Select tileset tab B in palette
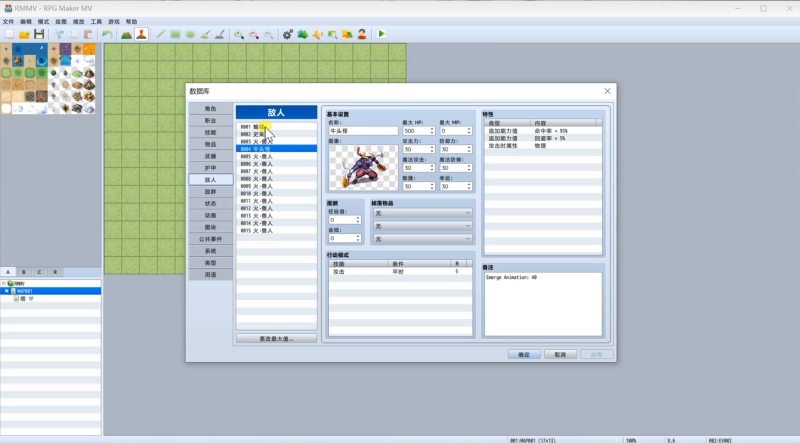Viewport: 800px width, 443px height. click(x=23, y=272)
